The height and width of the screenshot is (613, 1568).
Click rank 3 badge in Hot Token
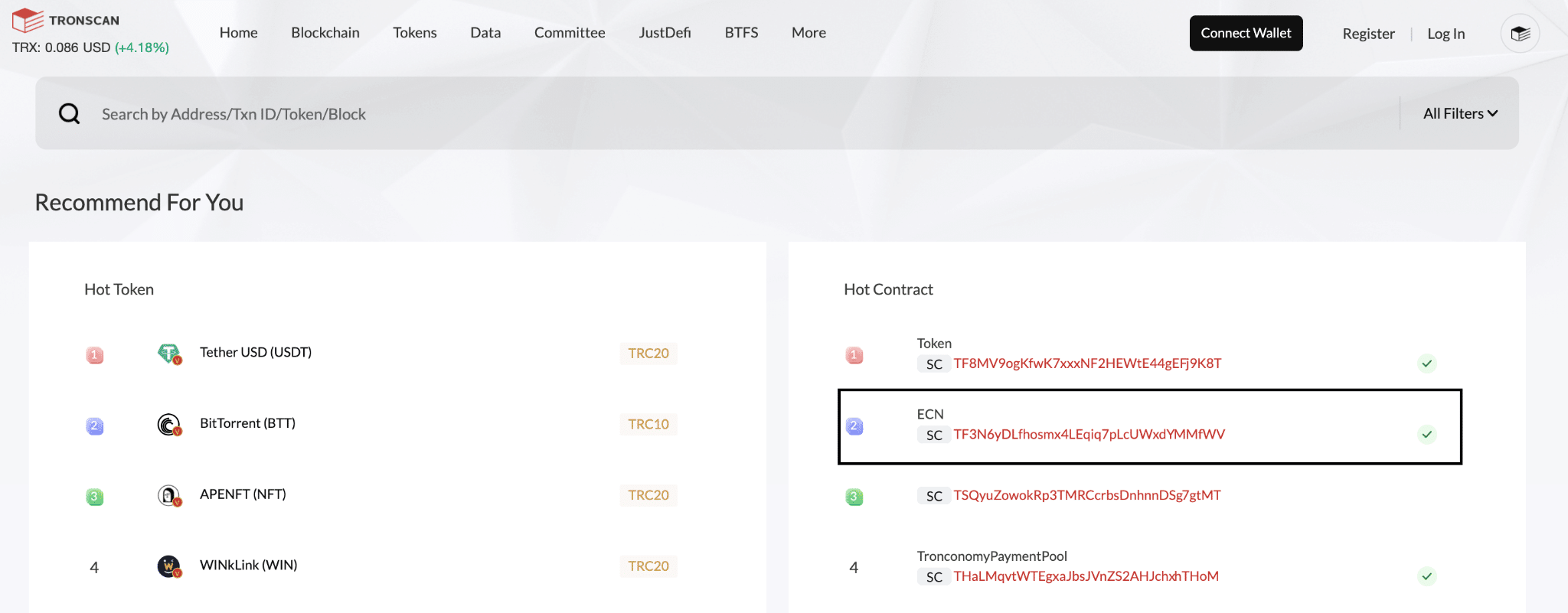point(94,497)
